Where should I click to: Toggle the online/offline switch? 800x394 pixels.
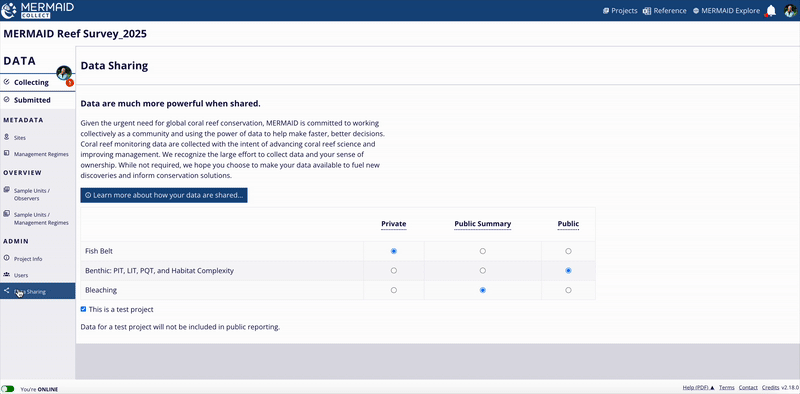click(8, 389)
